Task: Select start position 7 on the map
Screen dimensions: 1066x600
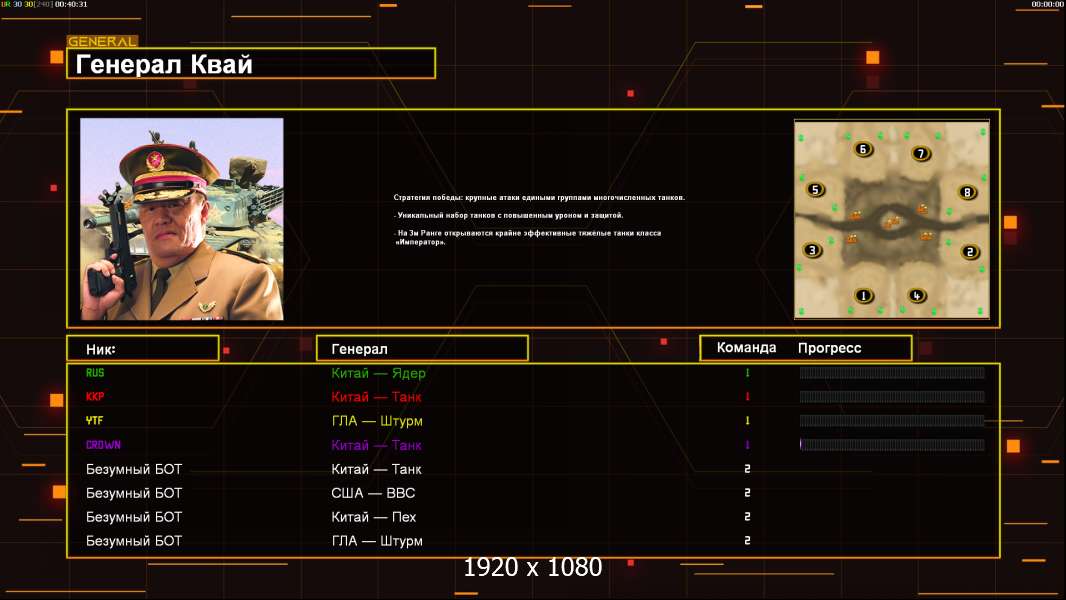Action: (x=921, y=153)
